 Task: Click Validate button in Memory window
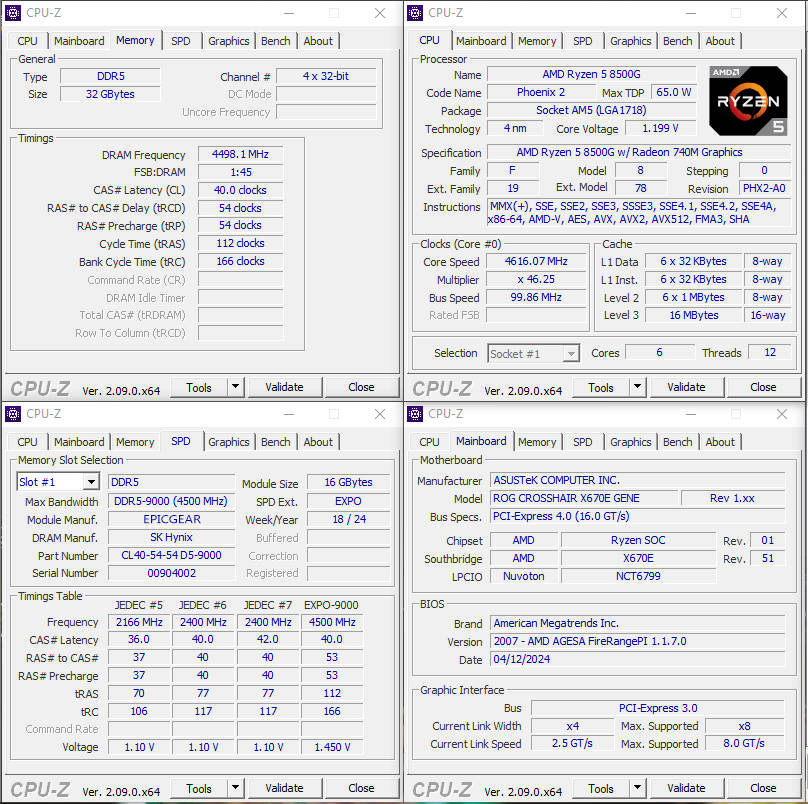click(284, 387)
